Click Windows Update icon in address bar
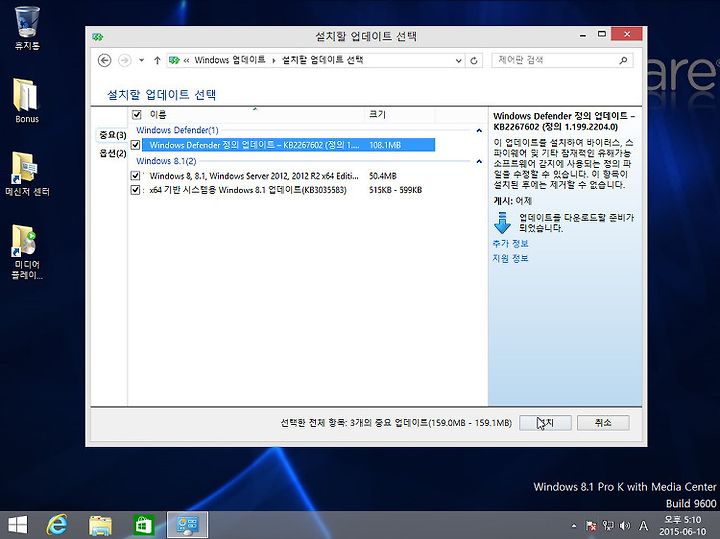720x539 pixels. (174, 60)
